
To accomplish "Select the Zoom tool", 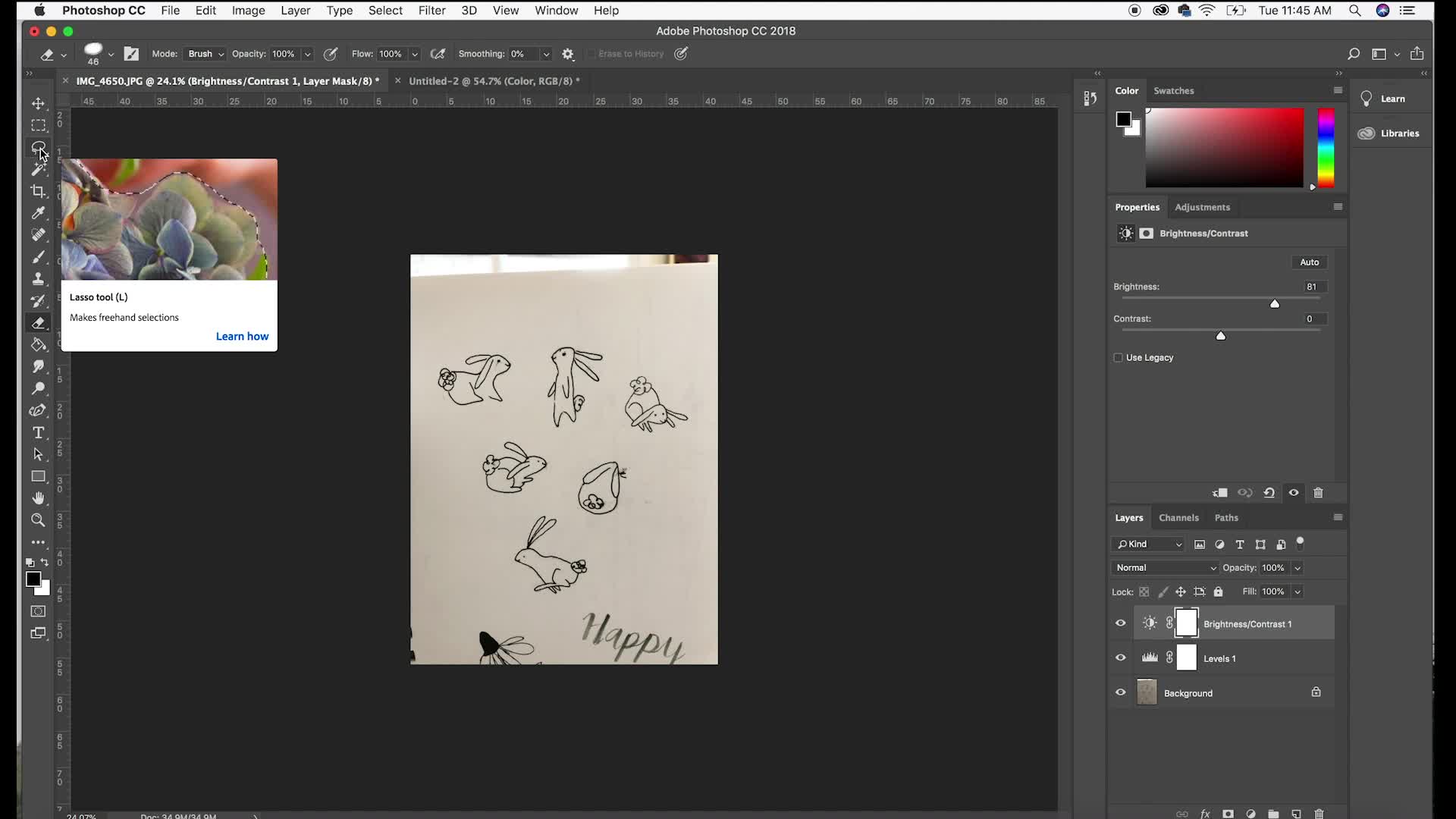I will pos(38,520).
